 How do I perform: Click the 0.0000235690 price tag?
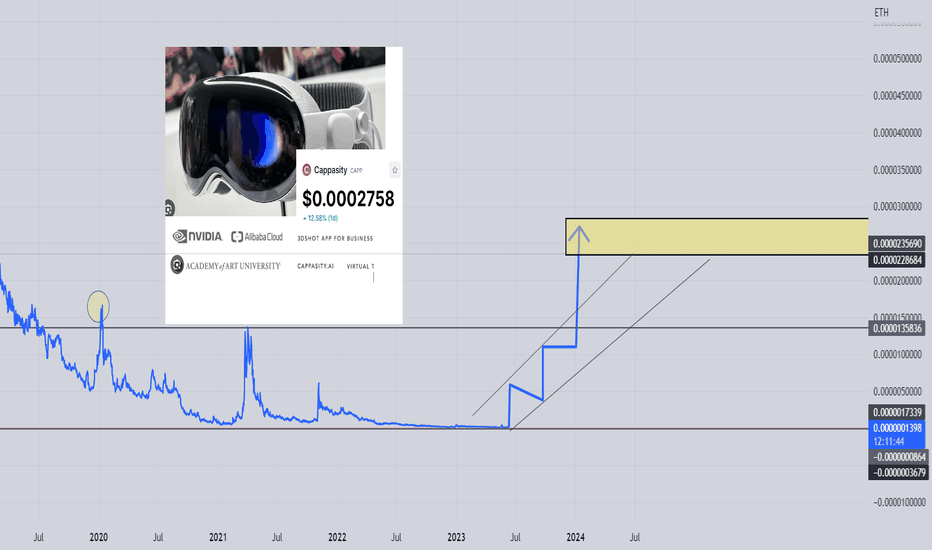coord(898,244)
